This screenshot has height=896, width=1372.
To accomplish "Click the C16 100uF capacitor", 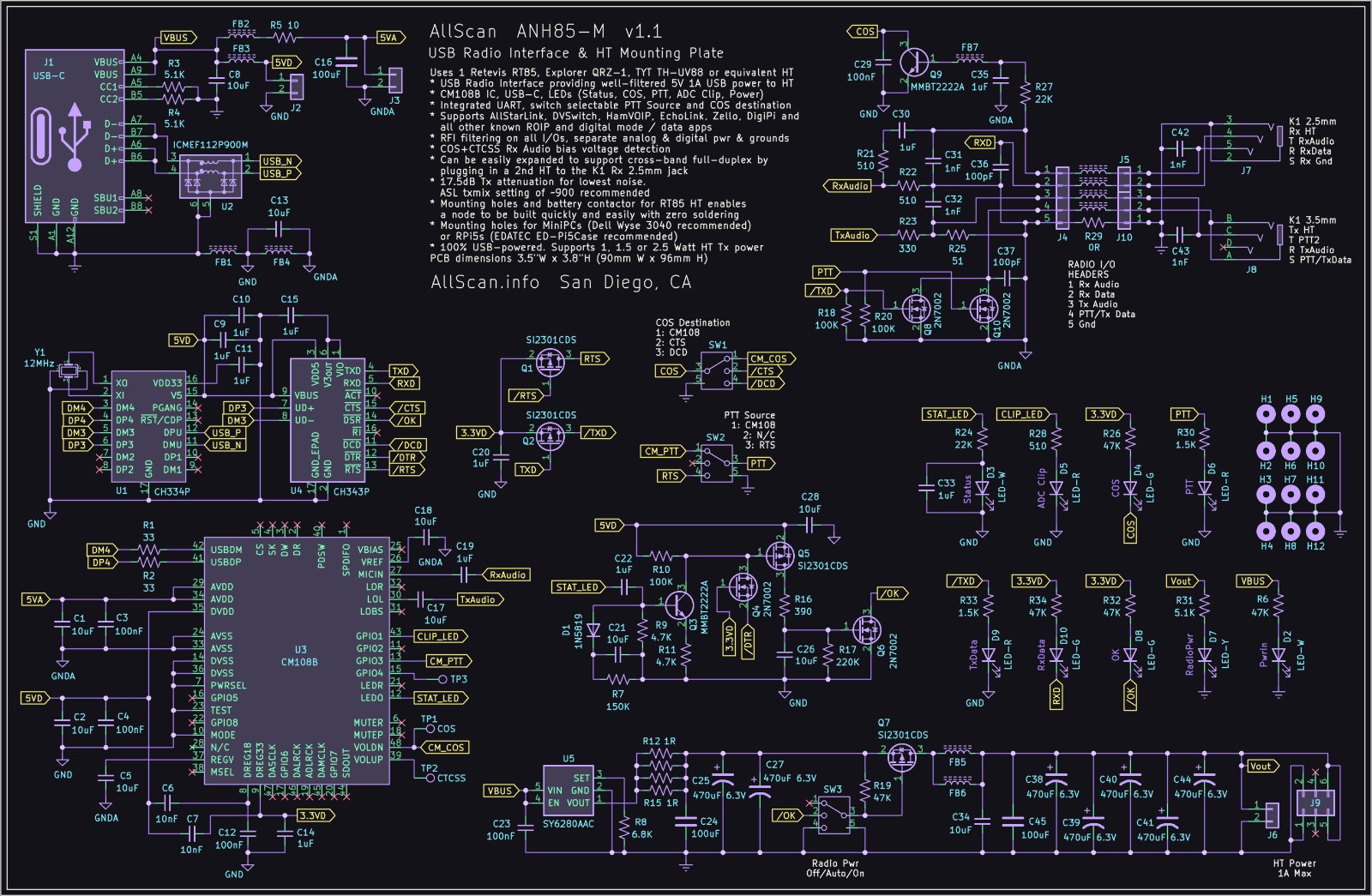I will 346,62.
